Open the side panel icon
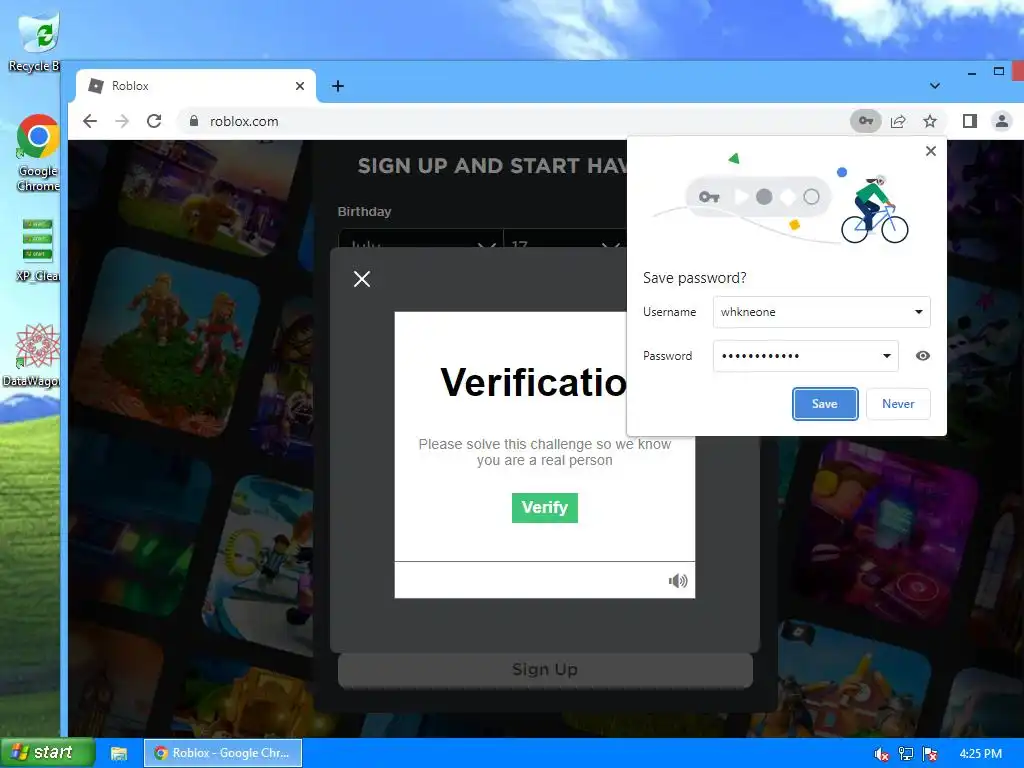Screen dimensions: 1024x768 (970, 121)
